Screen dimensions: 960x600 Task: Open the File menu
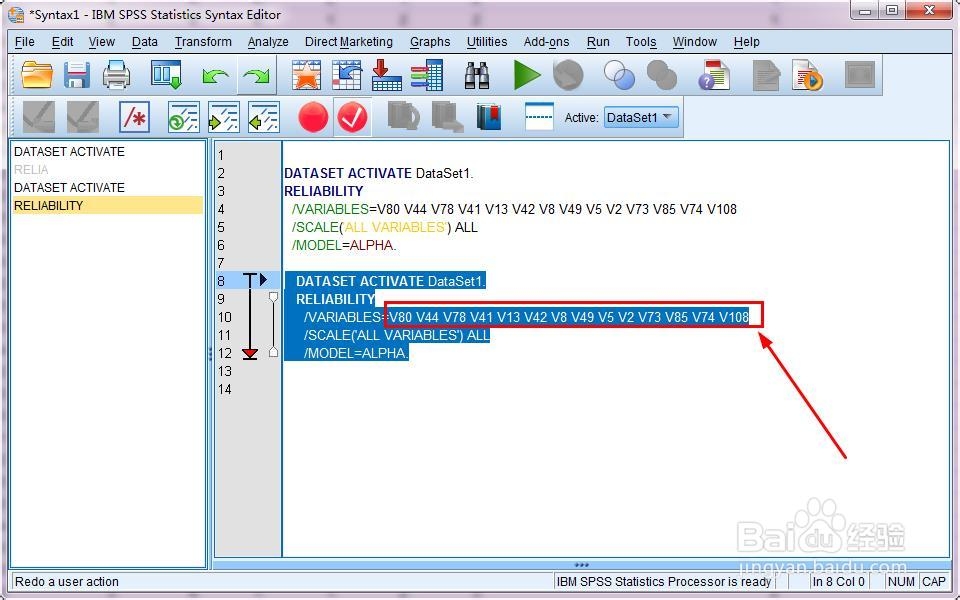click(24, 42)
